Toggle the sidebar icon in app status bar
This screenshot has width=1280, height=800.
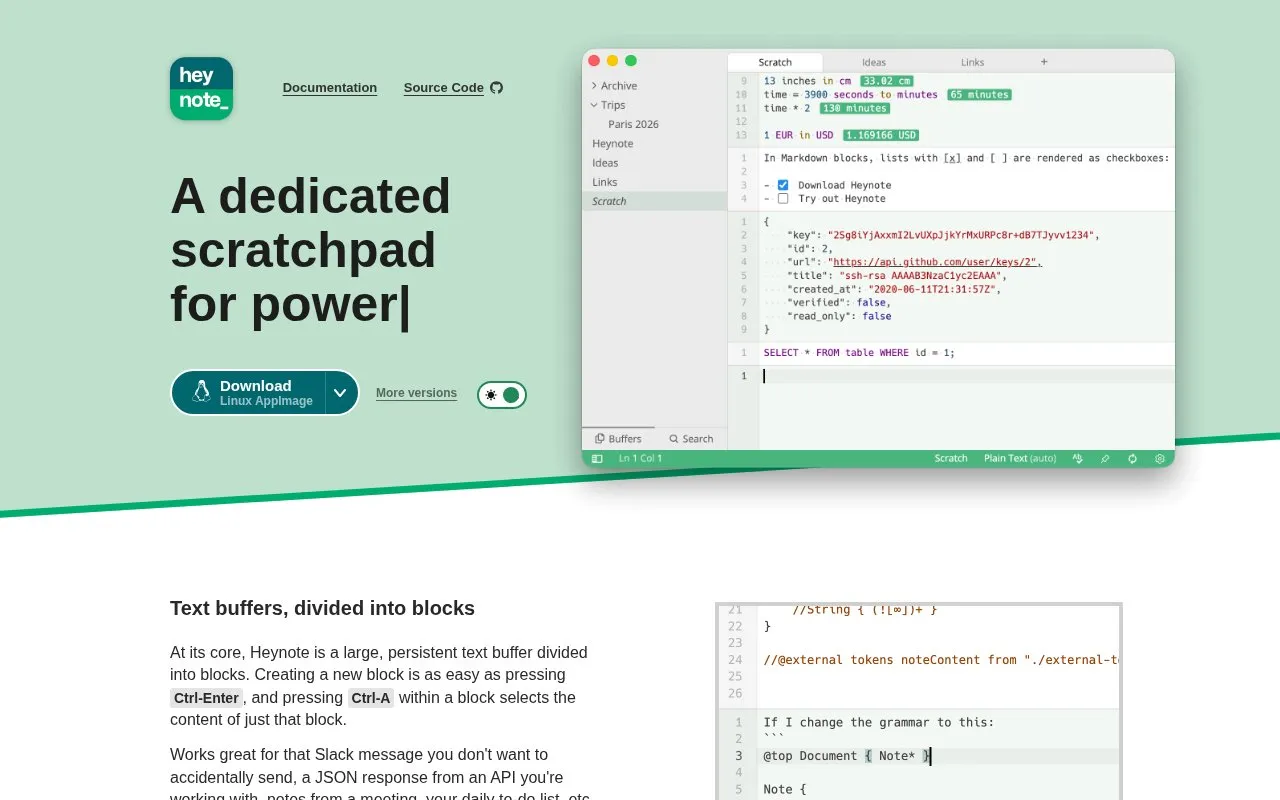(x=597, y=458)
